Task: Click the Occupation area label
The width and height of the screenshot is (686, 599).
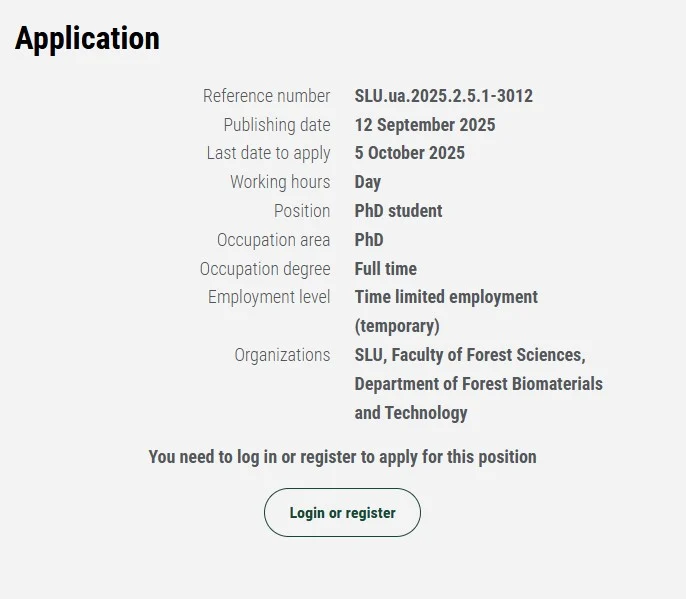Action: pyautogui.click(x=273, y=240)
